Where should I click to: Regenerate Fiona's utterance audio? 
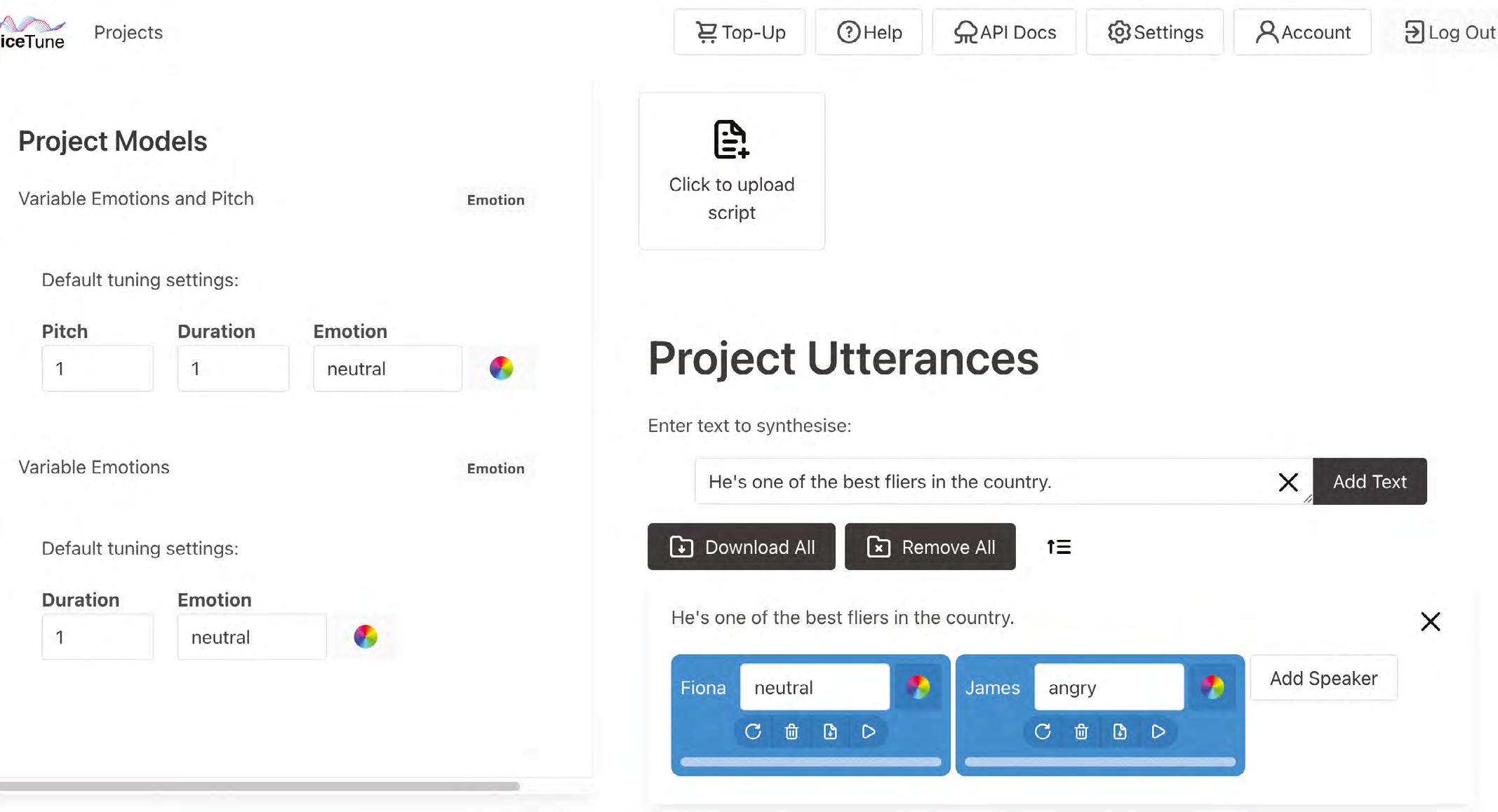pos(753,732)
